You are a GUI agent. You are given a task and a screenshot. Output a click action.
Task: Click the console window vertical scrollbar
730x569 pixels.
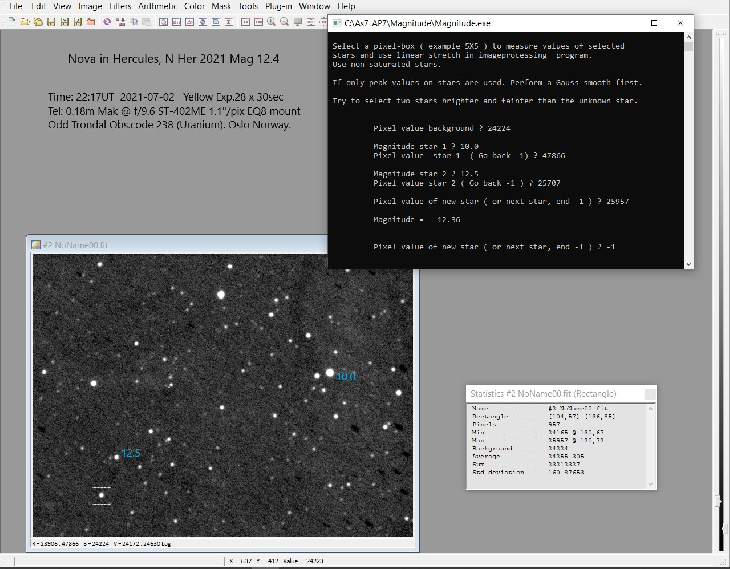pyautogui.click(x=689, y=150)
